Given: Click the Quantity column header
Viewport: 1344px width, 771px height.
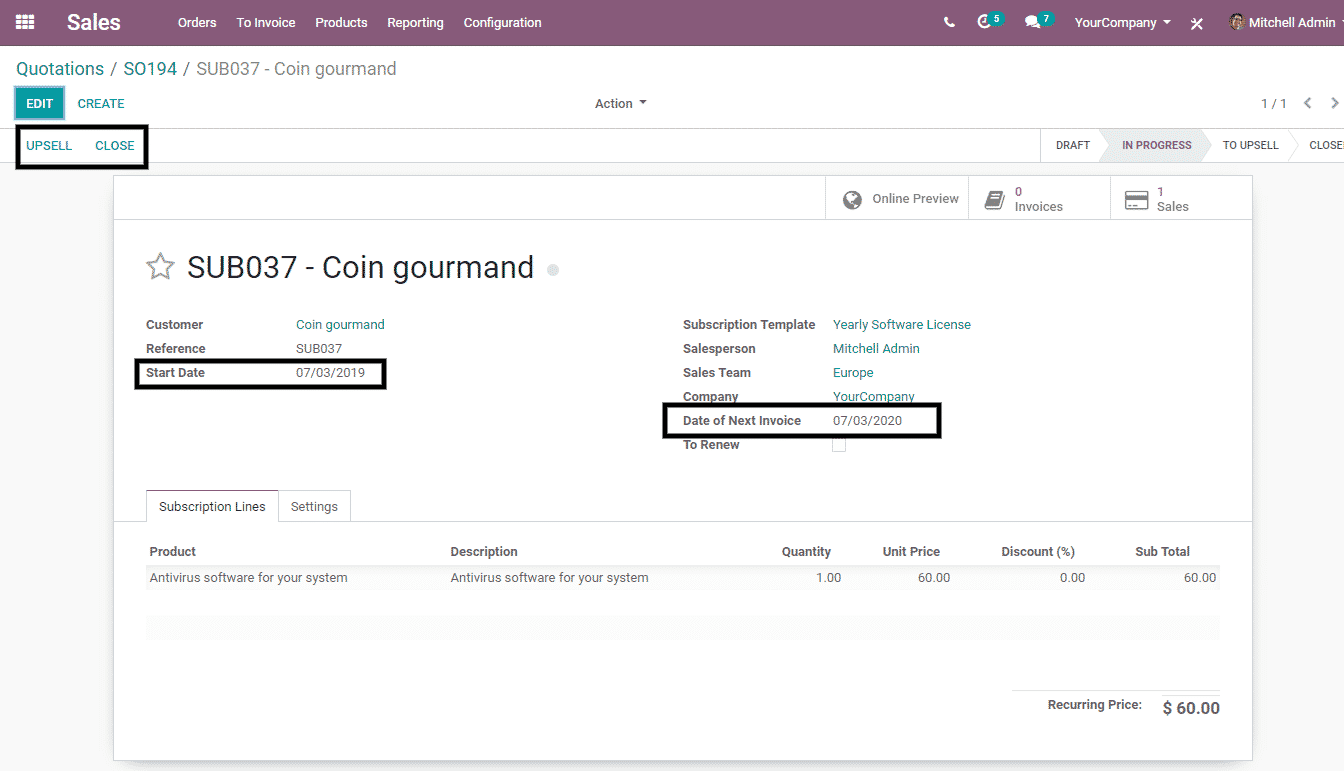Looking at the screenshot, I should pos(806,552).
